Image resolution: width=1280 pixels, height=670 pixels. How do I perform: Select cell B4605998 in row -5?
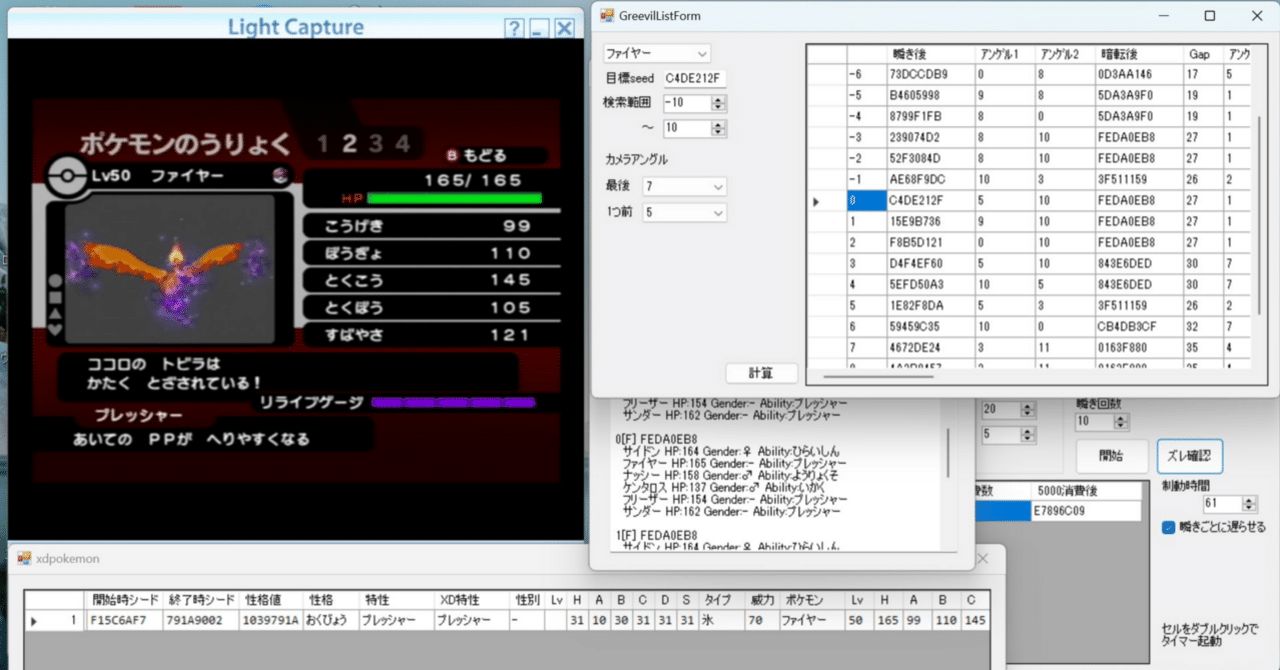tap(930, 95)
